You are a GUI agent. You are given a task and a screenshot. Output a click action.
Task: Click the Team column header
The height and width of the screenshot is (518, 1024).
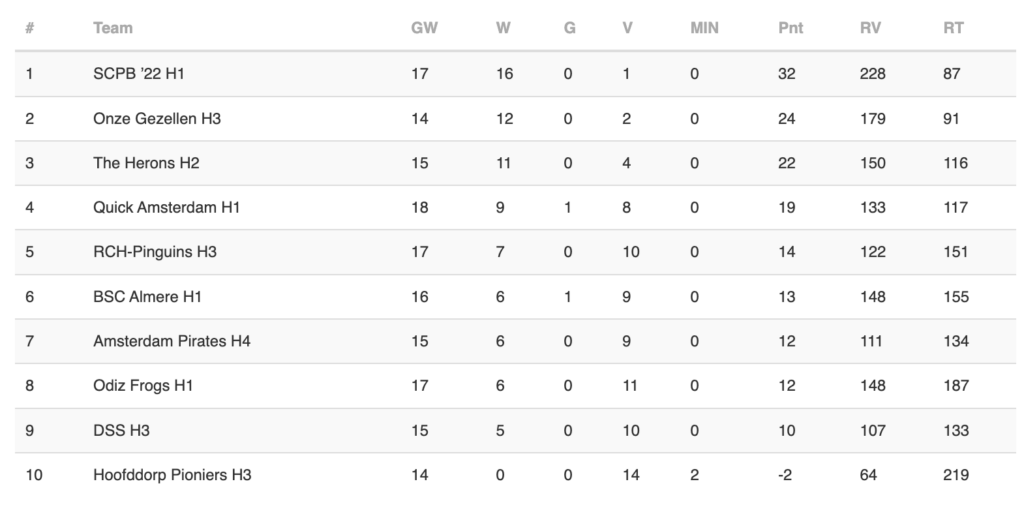[x=112, y=28]
